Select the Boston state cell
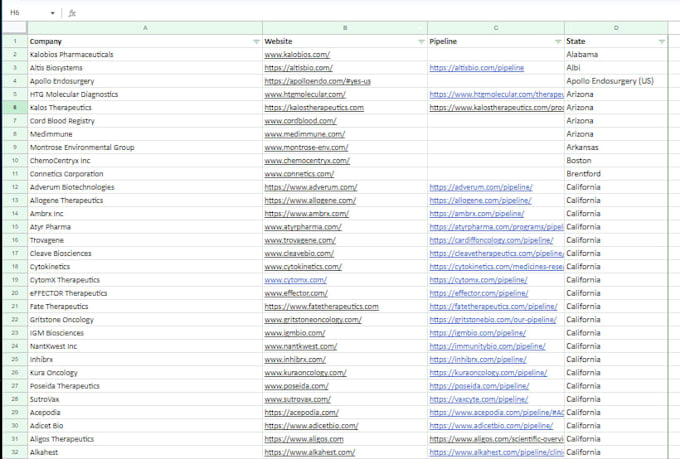Screen dimensions: 680x459 click(616, 161)
